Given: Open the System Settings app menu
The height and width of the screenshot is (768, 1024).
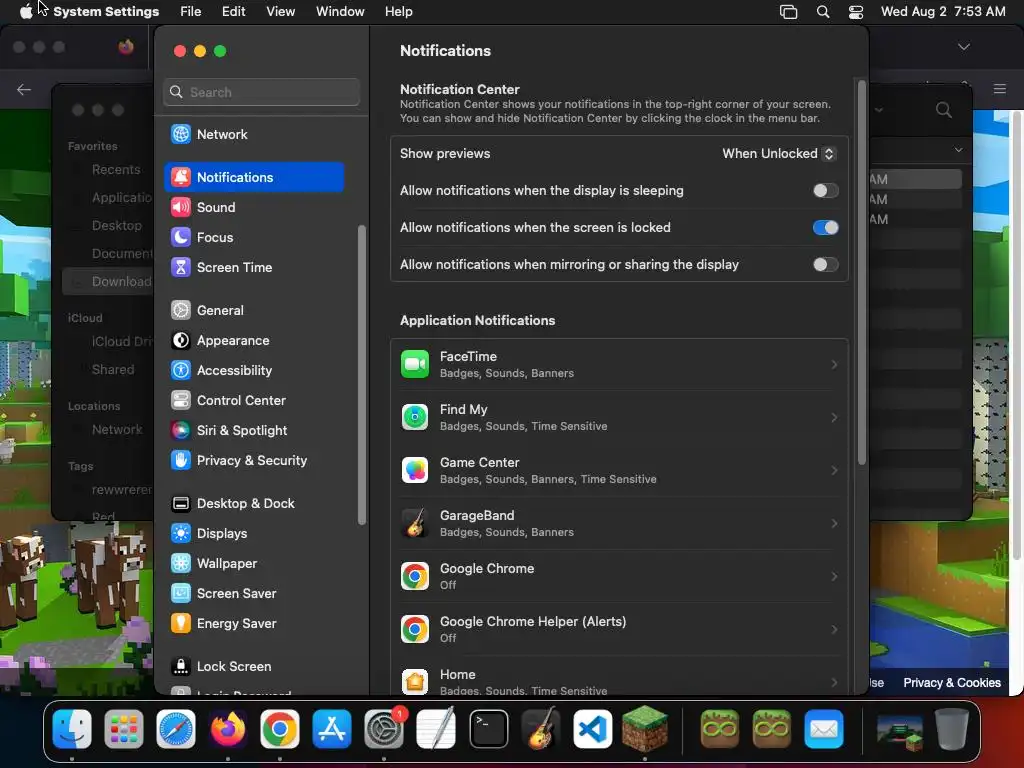Looking at the screenshot, I should click(106, 12).
